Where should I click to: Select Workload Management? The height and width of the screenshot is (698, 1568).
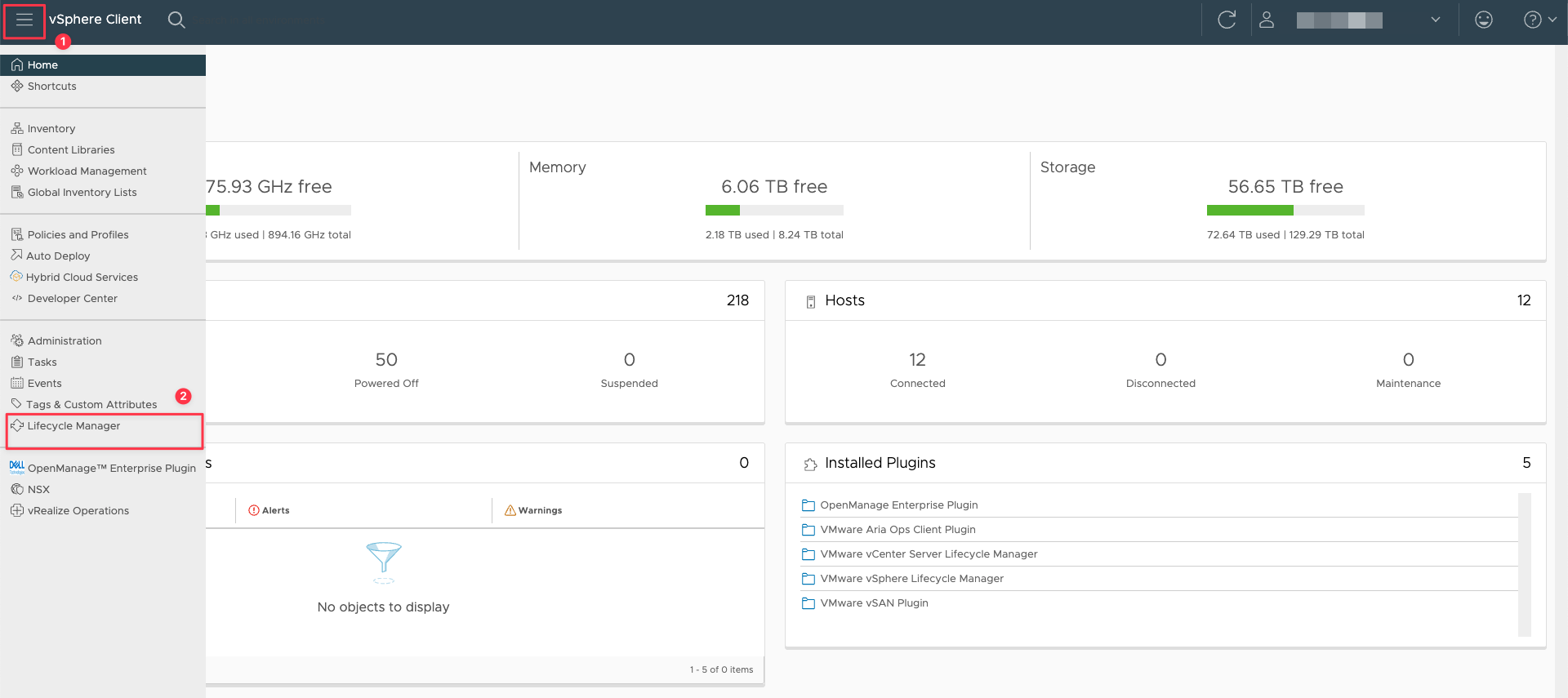click(x=103, y=171)
